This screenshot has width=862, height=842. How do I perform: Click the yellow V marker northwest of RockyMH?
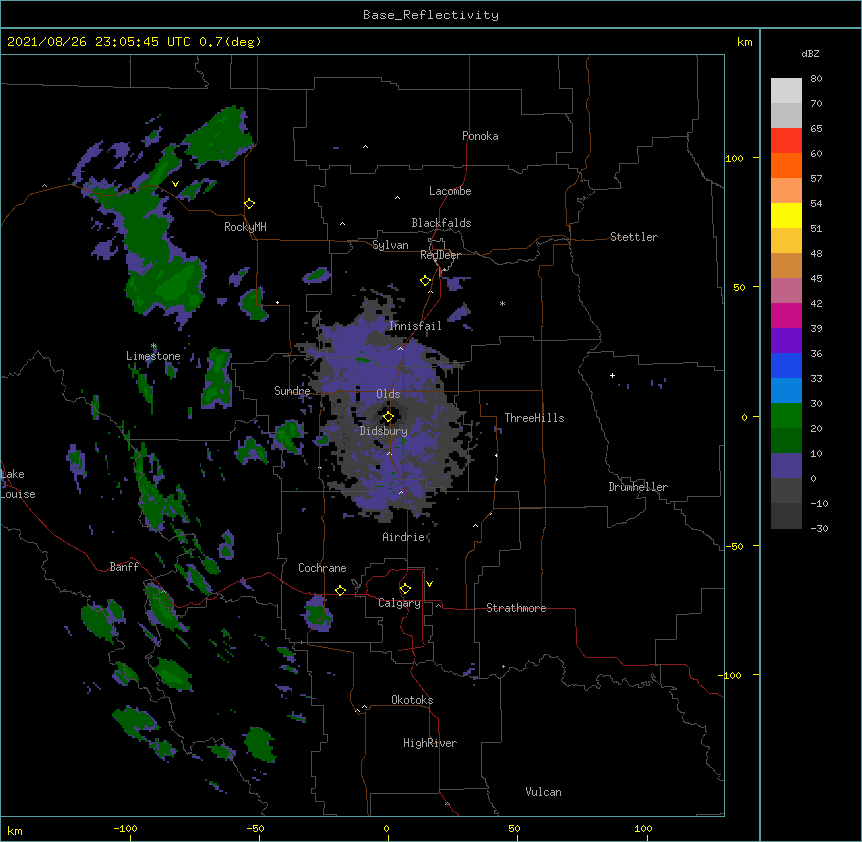pos(175,184)
